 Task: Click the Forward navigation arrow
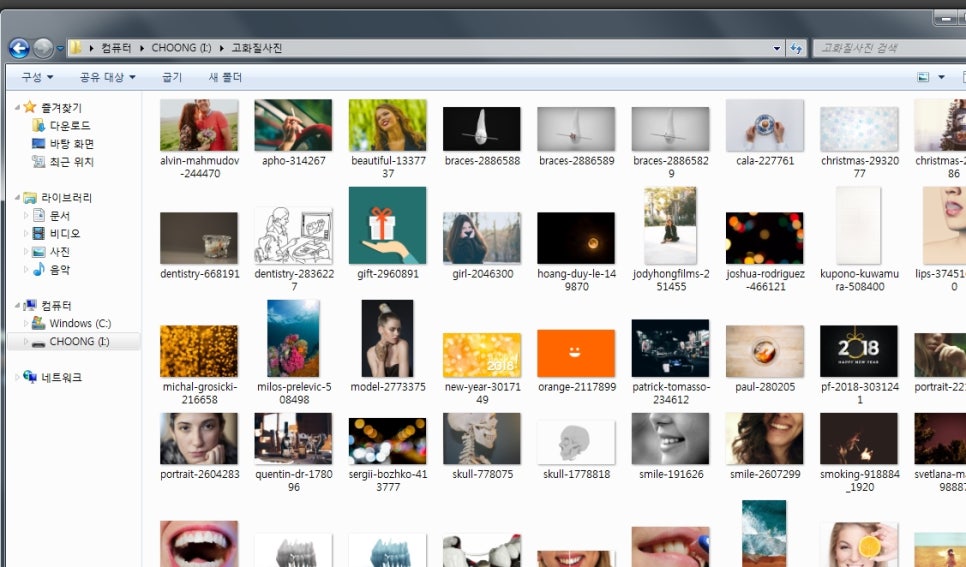43,48
